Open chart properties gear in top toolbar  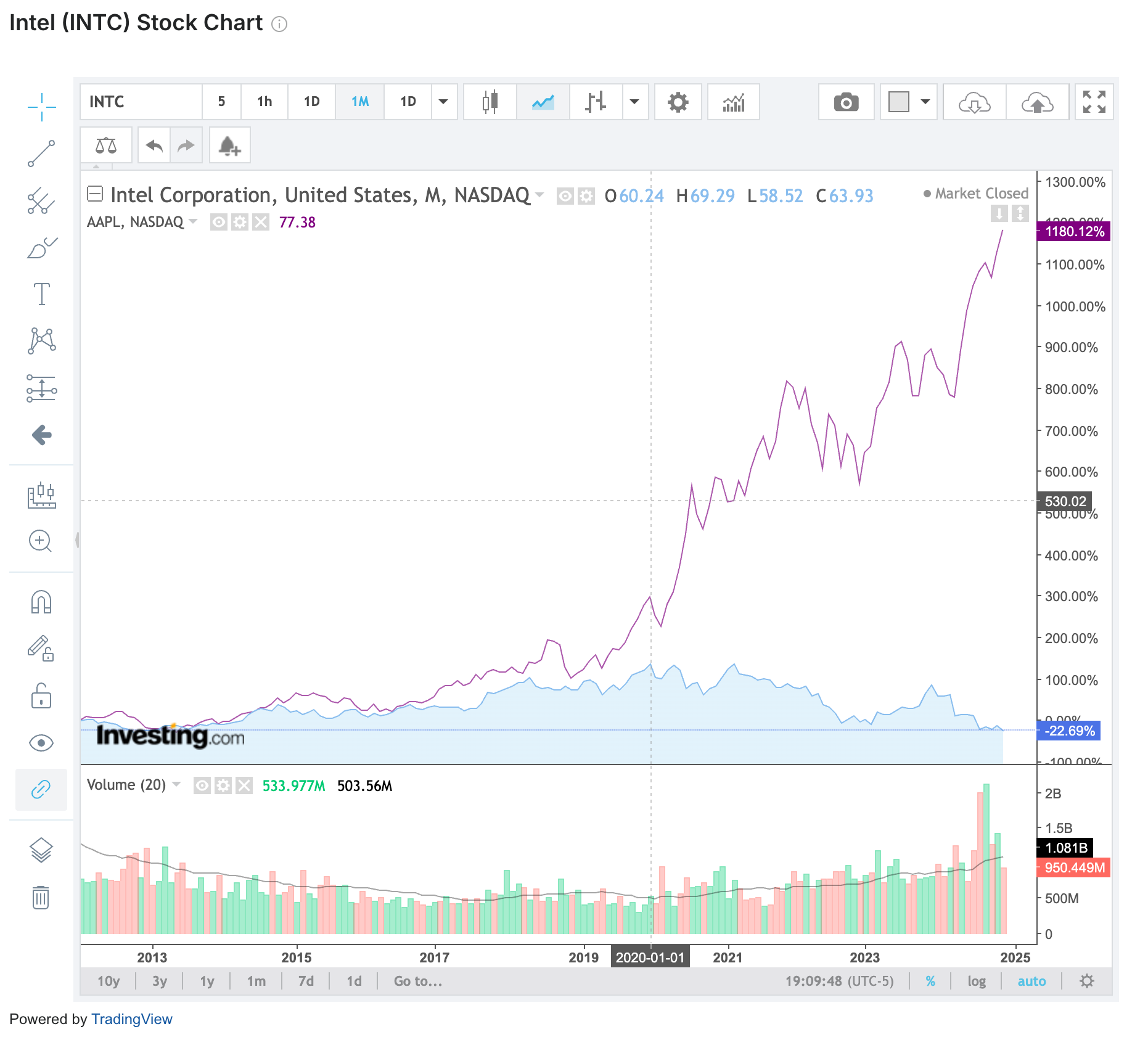coord(678,102)
